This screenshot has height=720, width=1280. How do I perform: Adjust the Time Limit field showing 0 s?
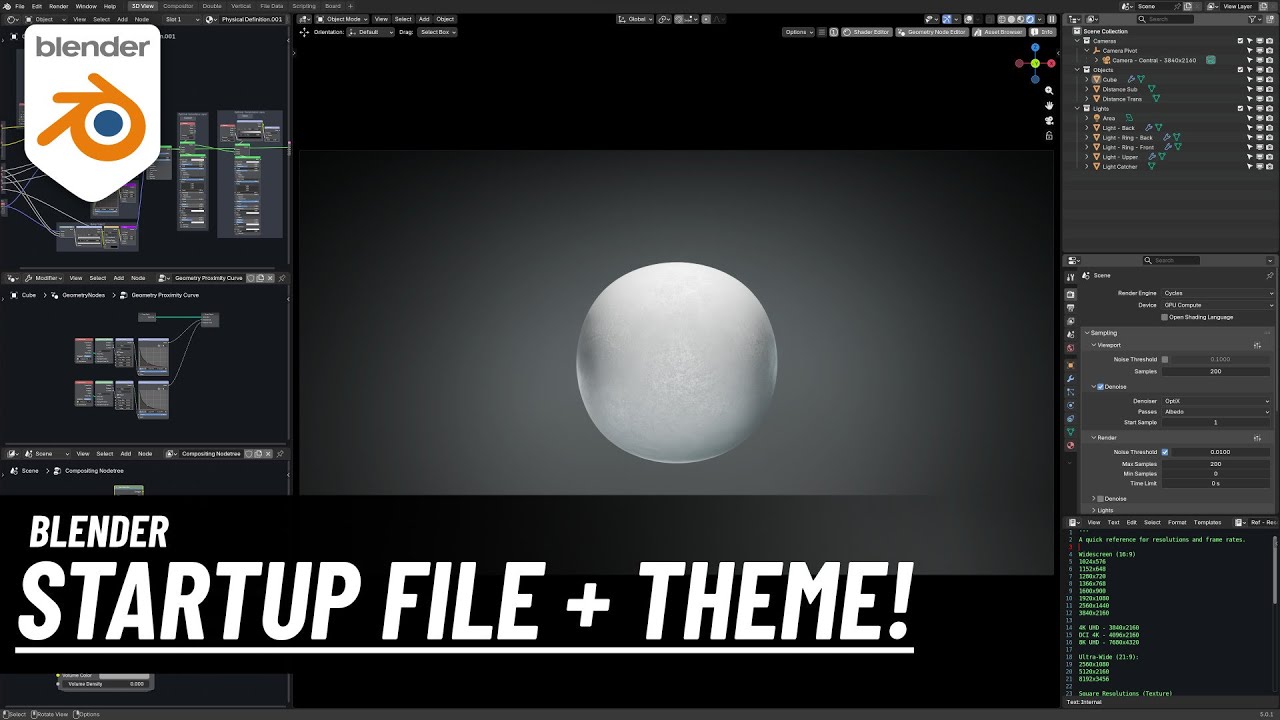[1216, 483]
